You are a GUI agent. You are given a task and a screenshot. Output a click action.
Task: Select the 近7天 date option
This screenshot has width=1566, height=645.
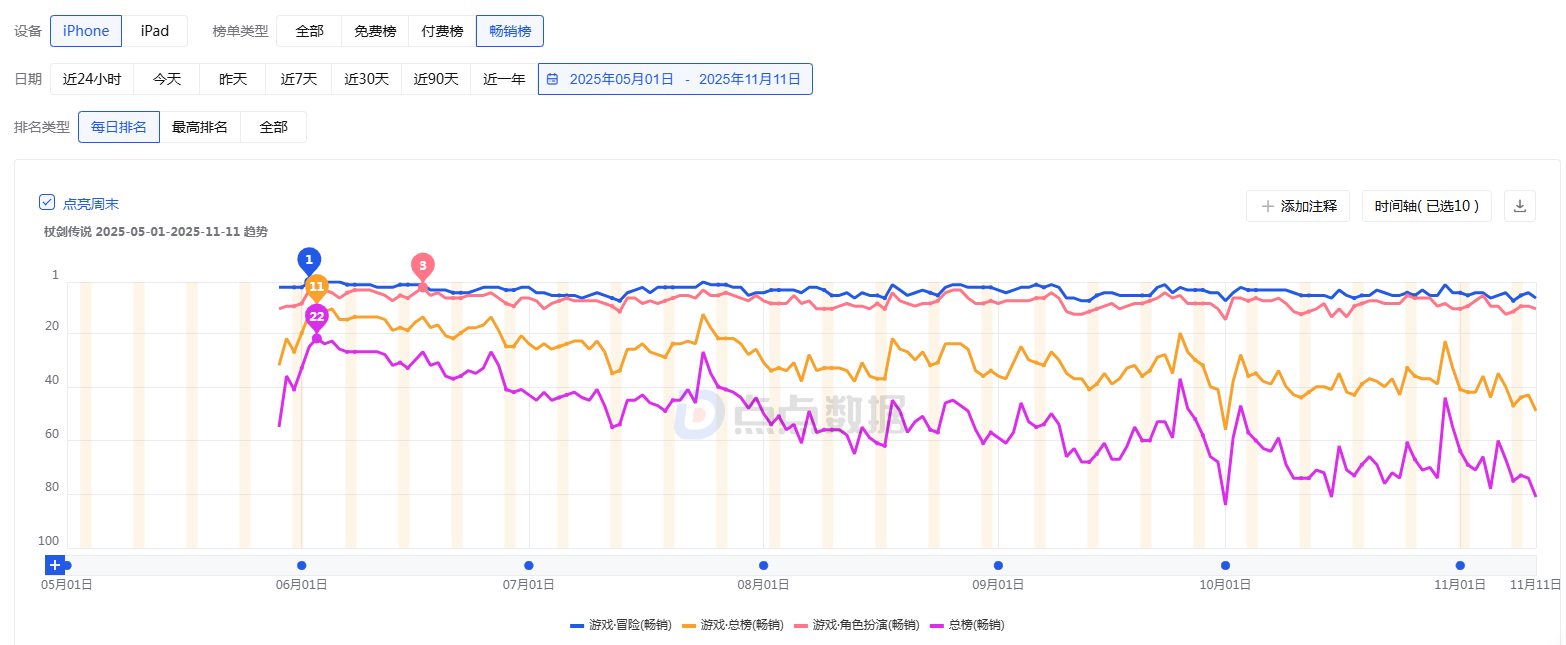[298, 78]
